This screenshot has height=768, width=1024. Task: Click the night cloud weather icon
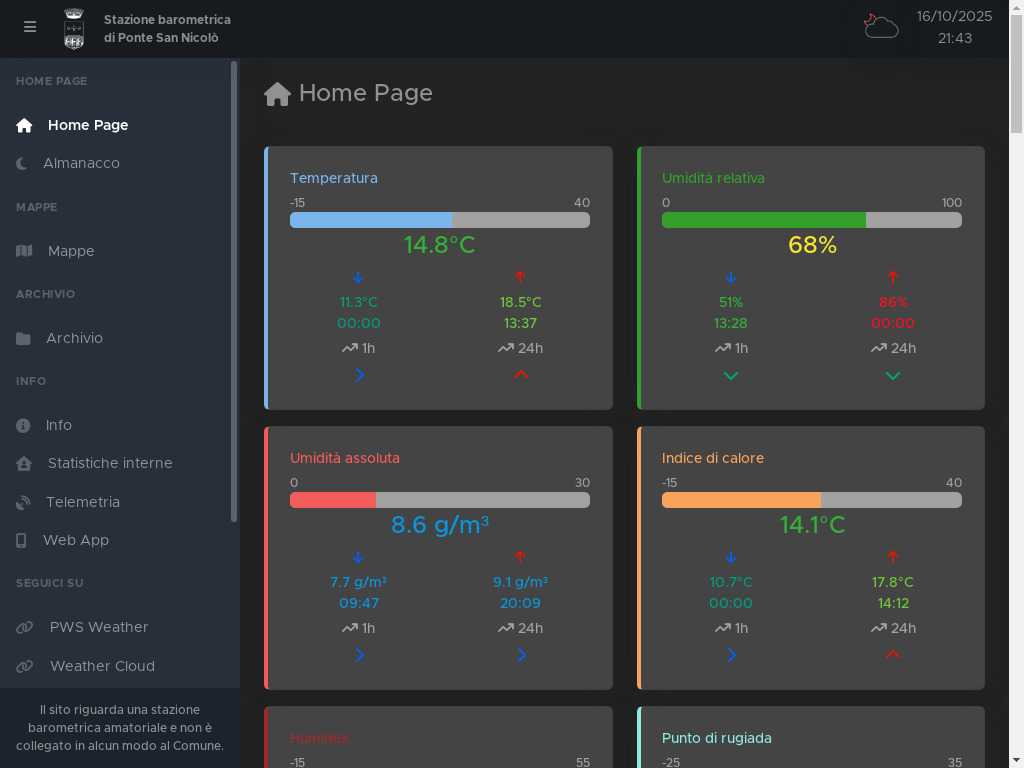click(x=880, y=27)
